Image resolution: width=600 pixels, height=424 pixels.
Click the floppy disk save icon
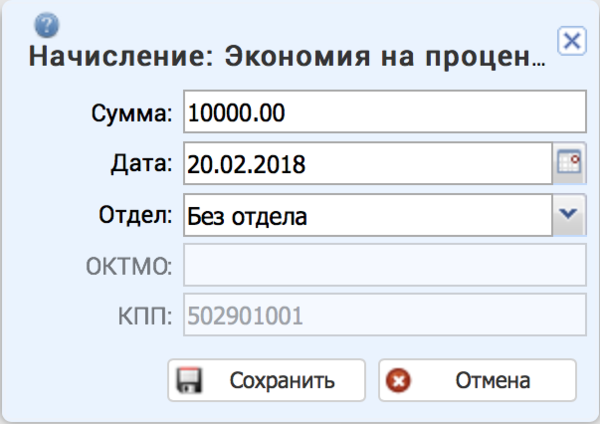click(188, 381)
